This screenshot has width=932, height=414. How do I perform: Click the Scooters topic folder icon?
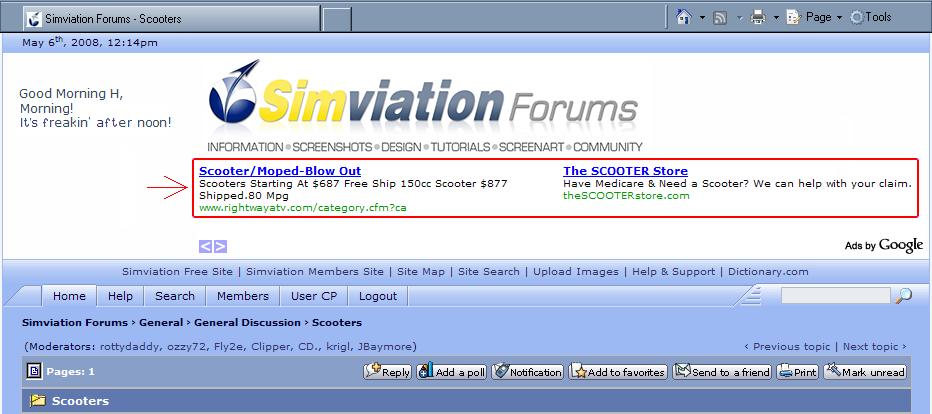pyautogui.click(x=38, y=401)
